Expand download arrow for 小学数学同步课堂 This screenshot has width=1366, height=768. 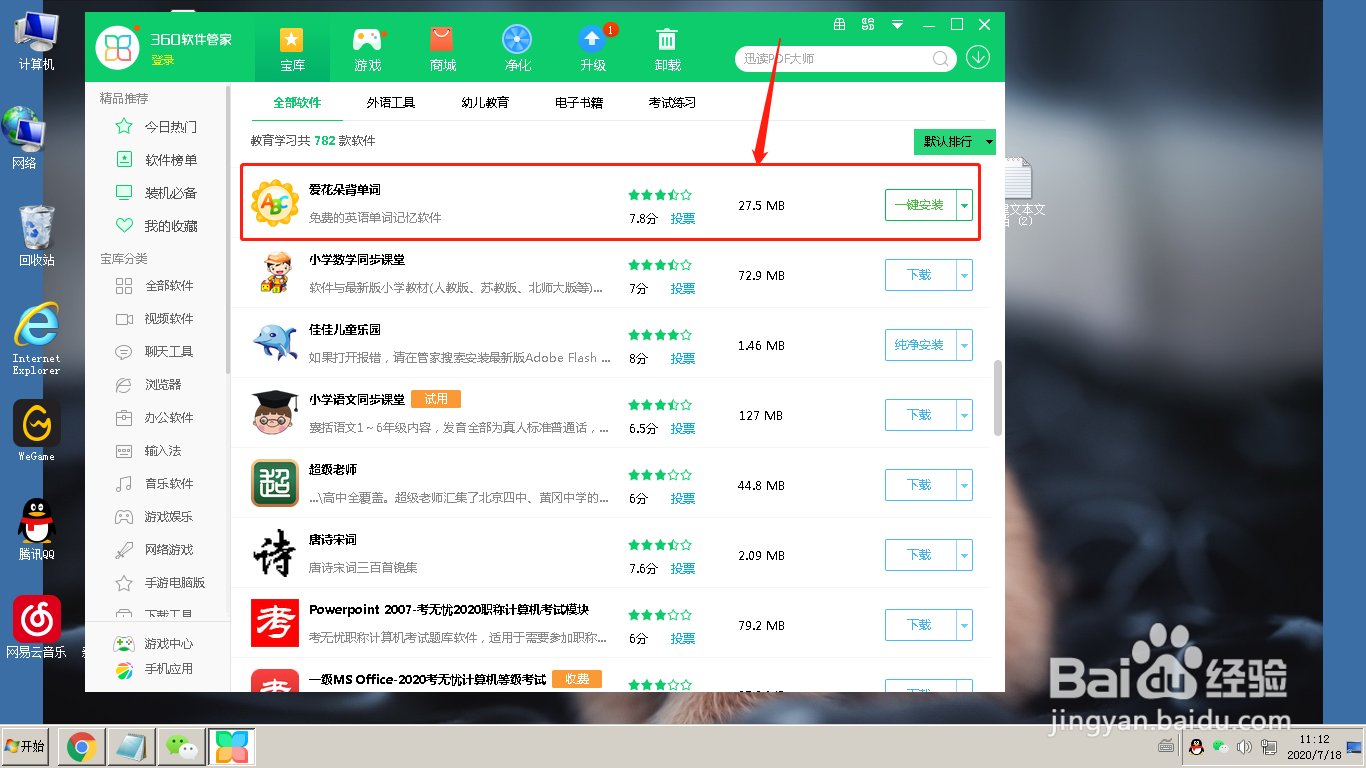pos(965,275)
